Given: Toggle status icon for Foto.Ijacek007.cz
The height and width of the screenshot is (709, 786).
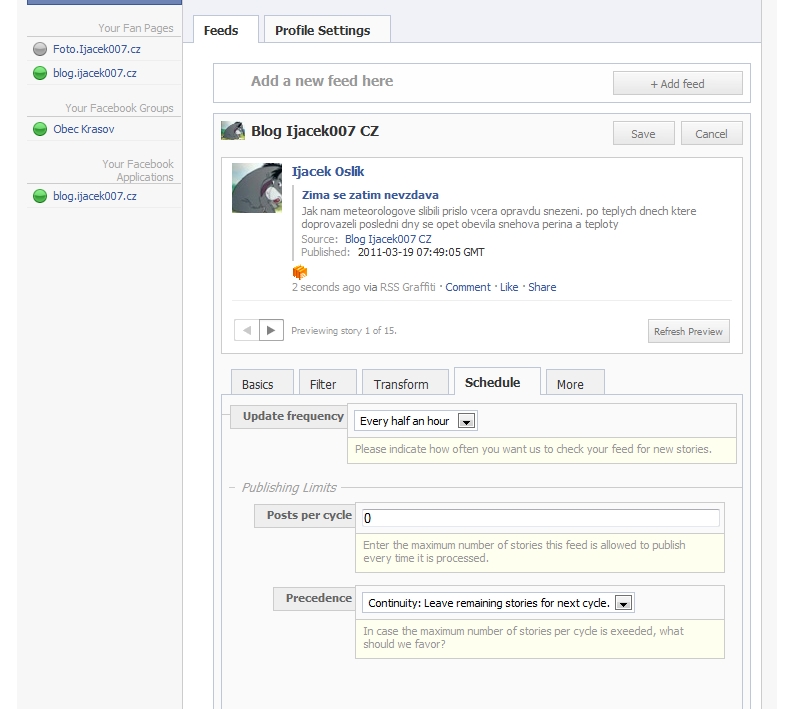Looking at the screenshot, I should click(x=40, y=49).
